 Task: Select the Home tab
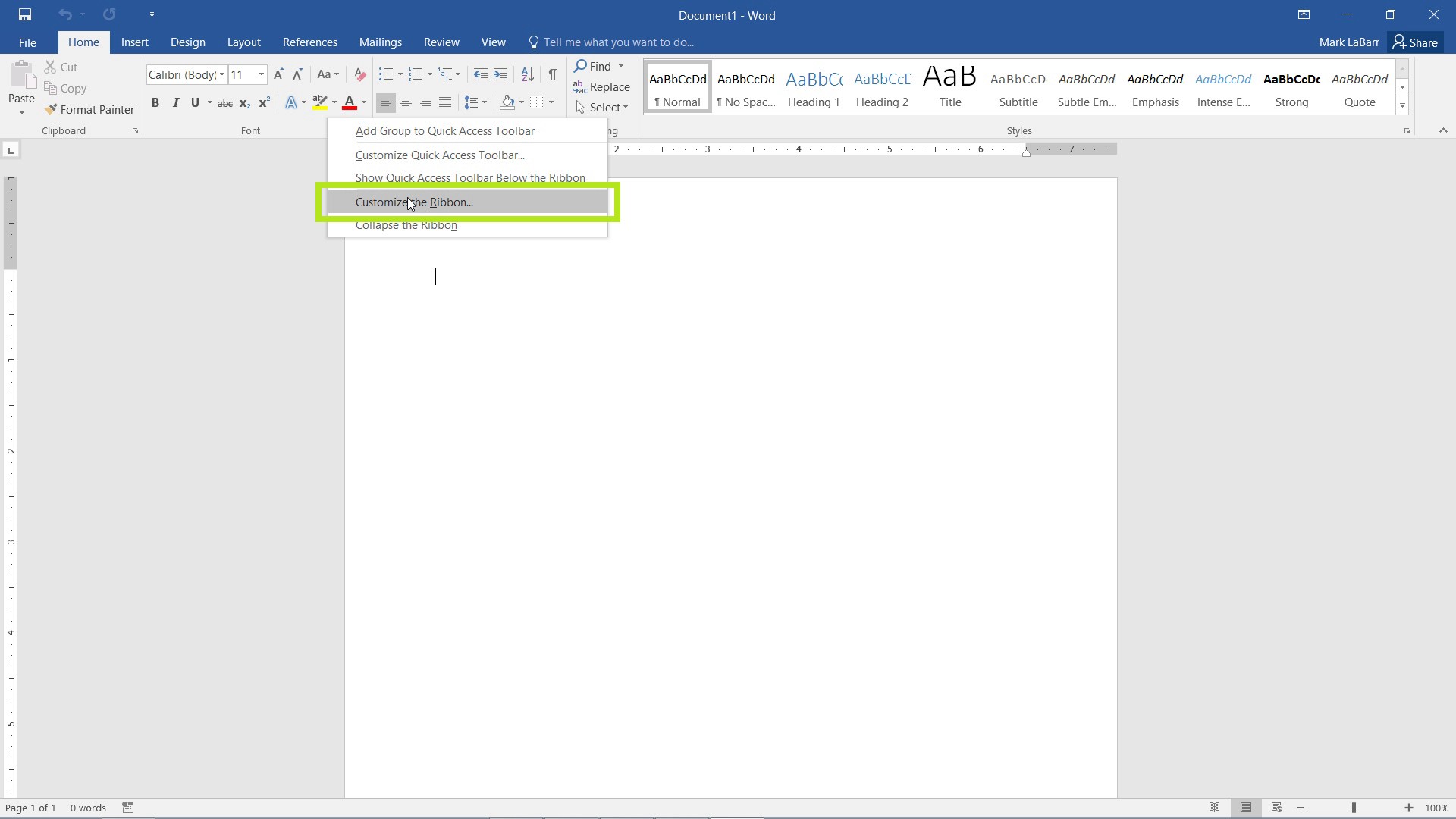pos(83,42)
